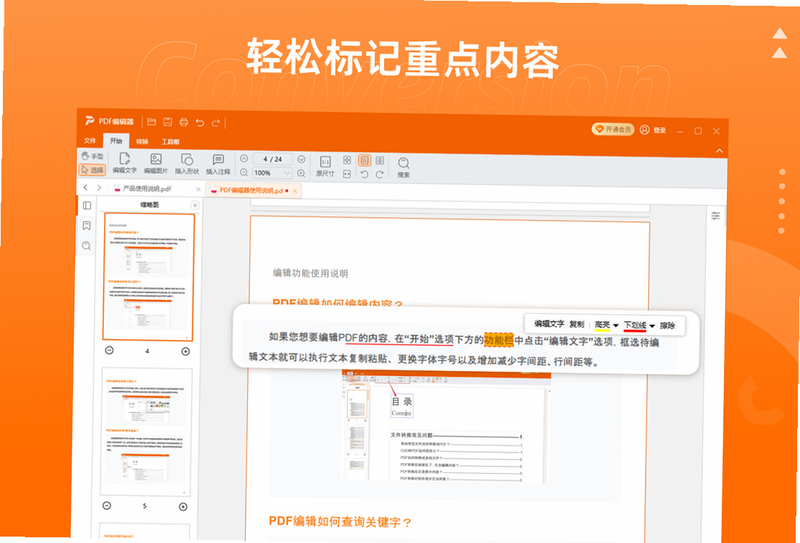
Task: Click the 编辑功能使用说明 page header text
Action: point(310,273)
